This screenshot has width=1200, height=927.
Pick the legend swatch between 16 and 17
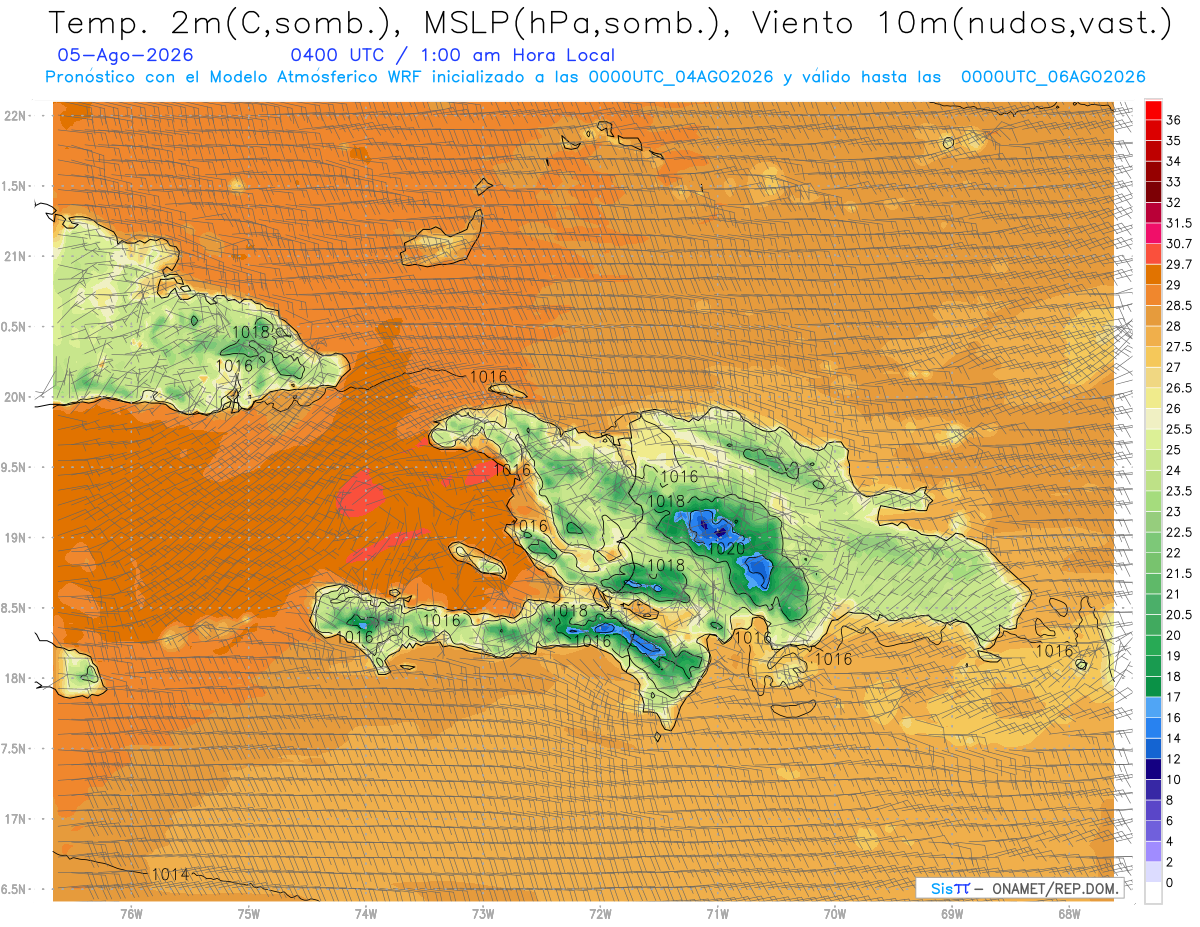click(1153, 706)
